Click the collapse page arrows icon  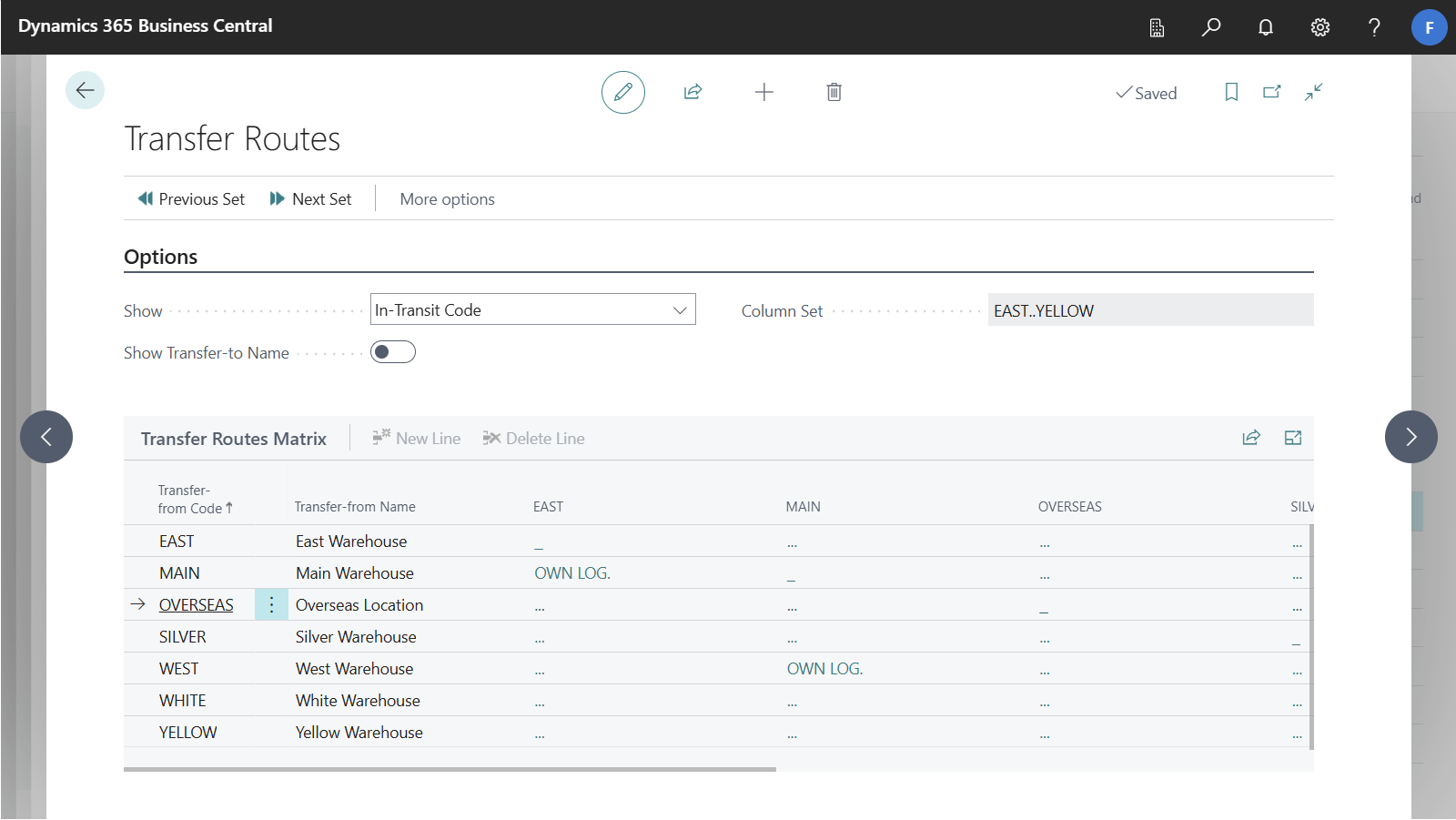point(1313,92)
